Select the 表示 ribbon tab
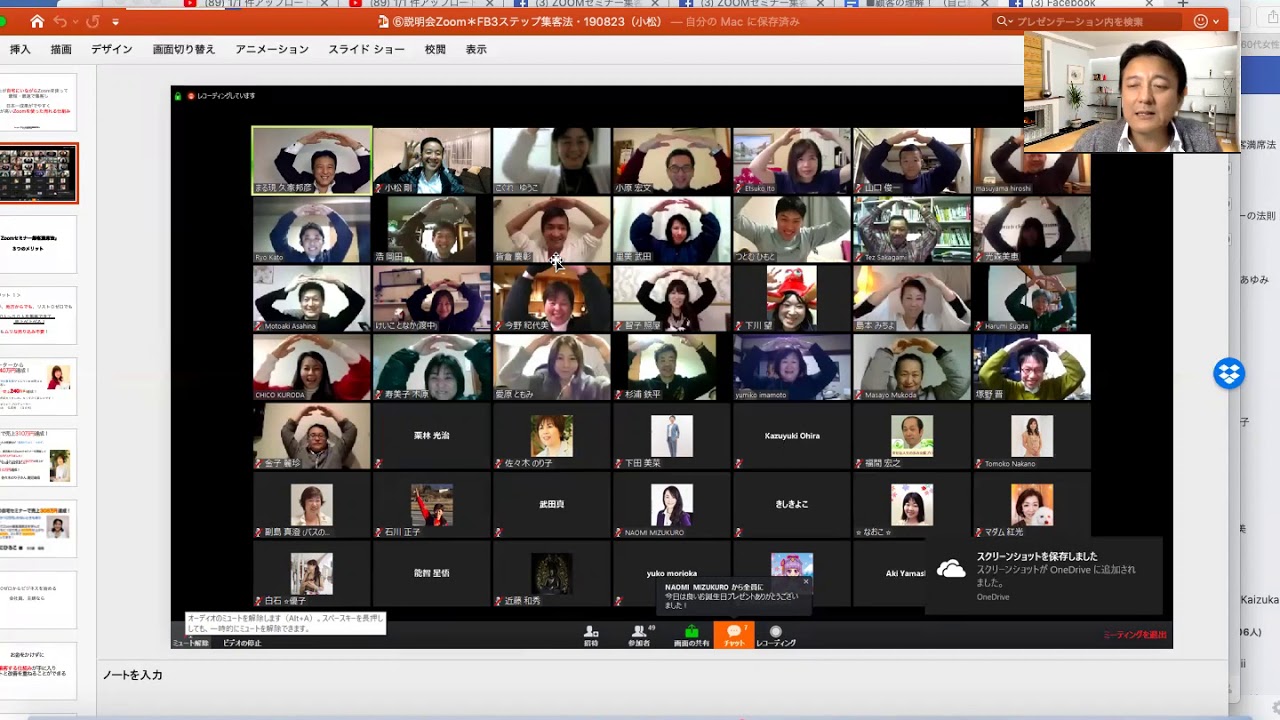 pos(476,49)
